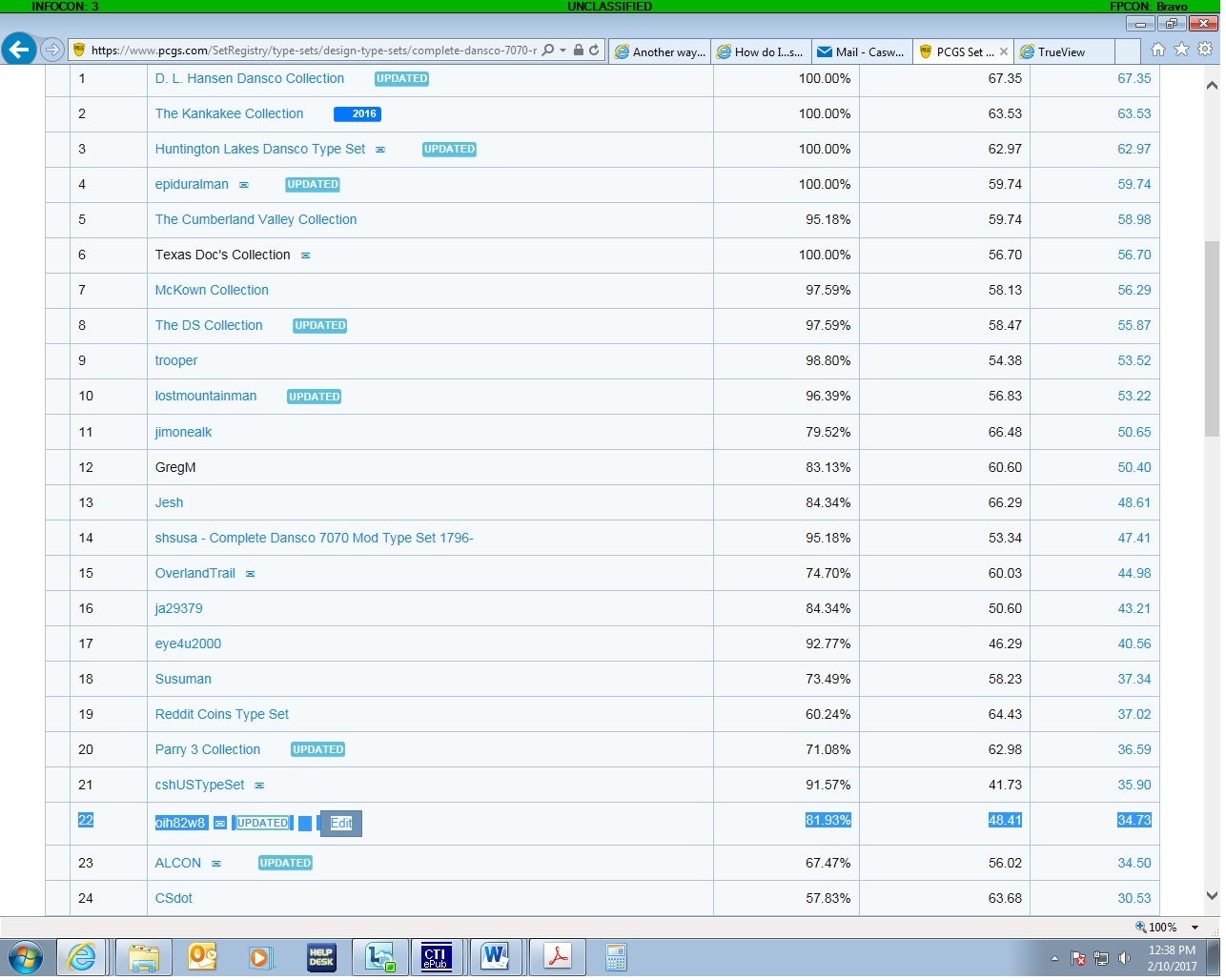Open Windows Explorer folder on the taskbar
The width and height of the screenshot is (1226, 980).
click(x=143, y=957)
